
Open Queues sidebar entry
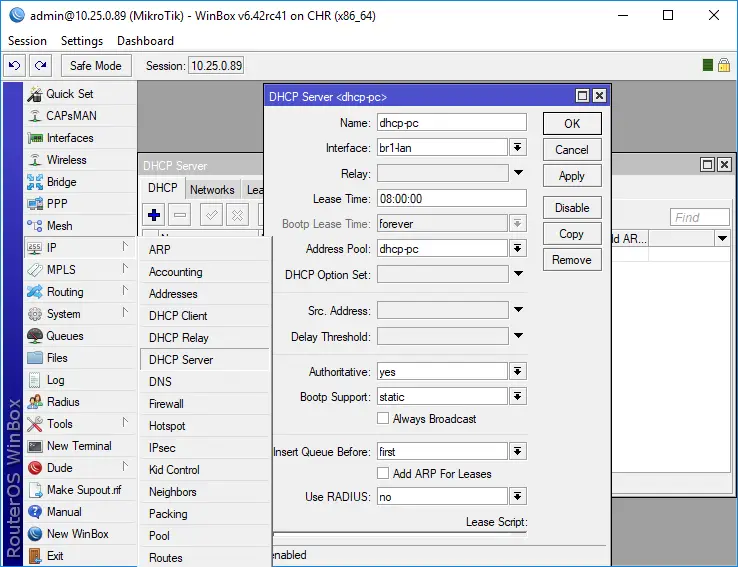pos(80,336)
